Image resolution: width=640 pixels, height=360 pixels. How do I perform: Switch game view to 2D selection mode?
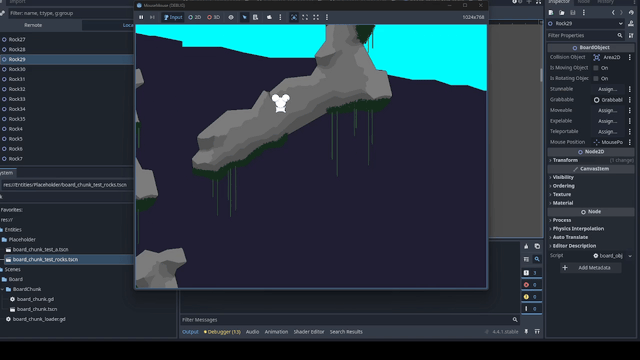point(195,17)
